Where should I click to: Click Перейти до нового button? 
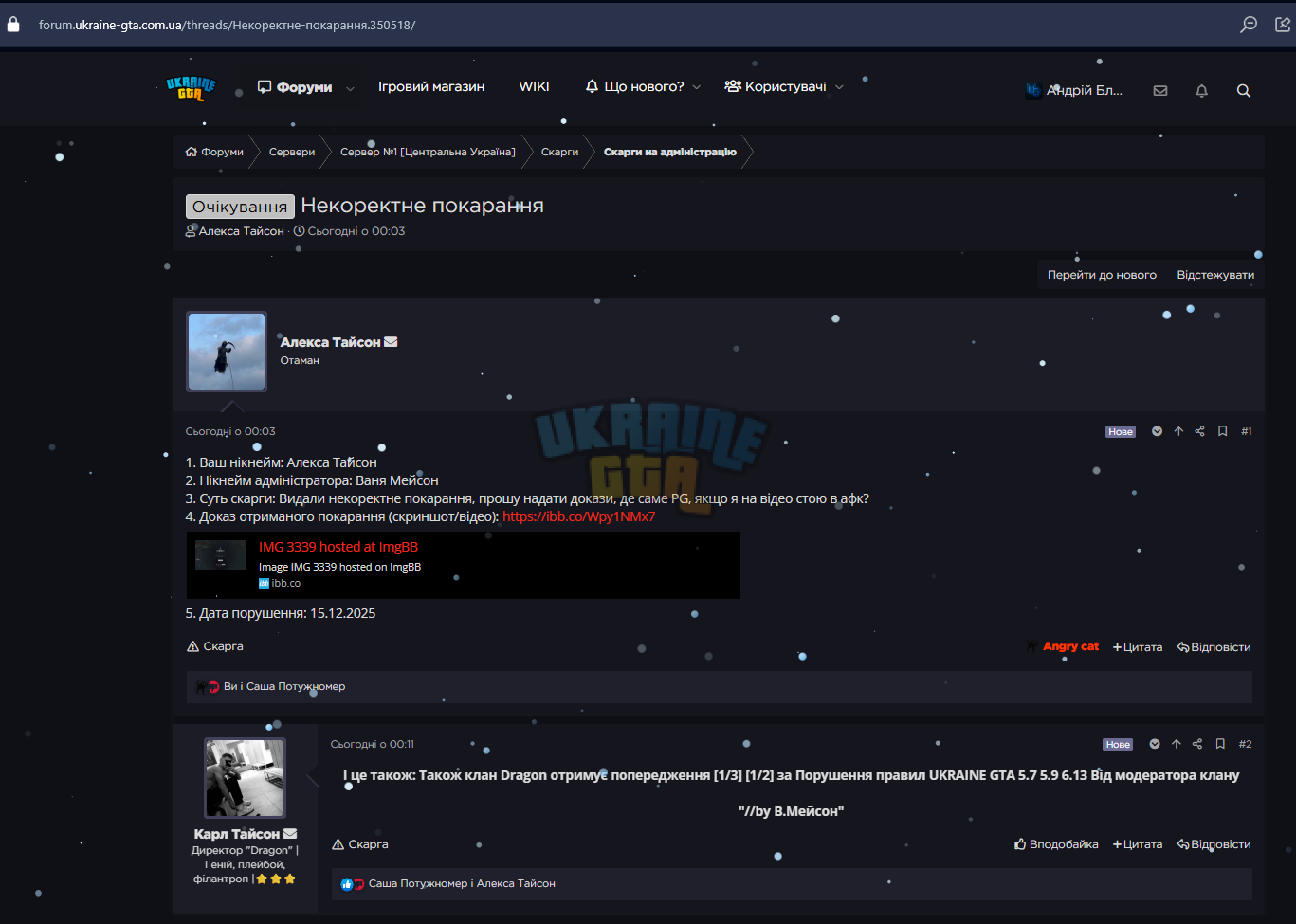1102,275
